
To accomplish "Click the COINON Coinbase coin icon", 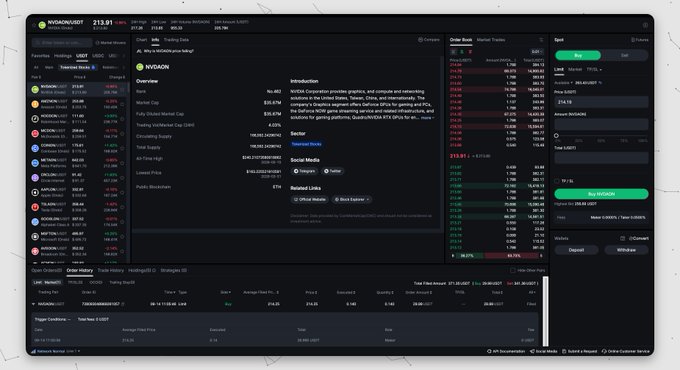I will click(35, 148).
